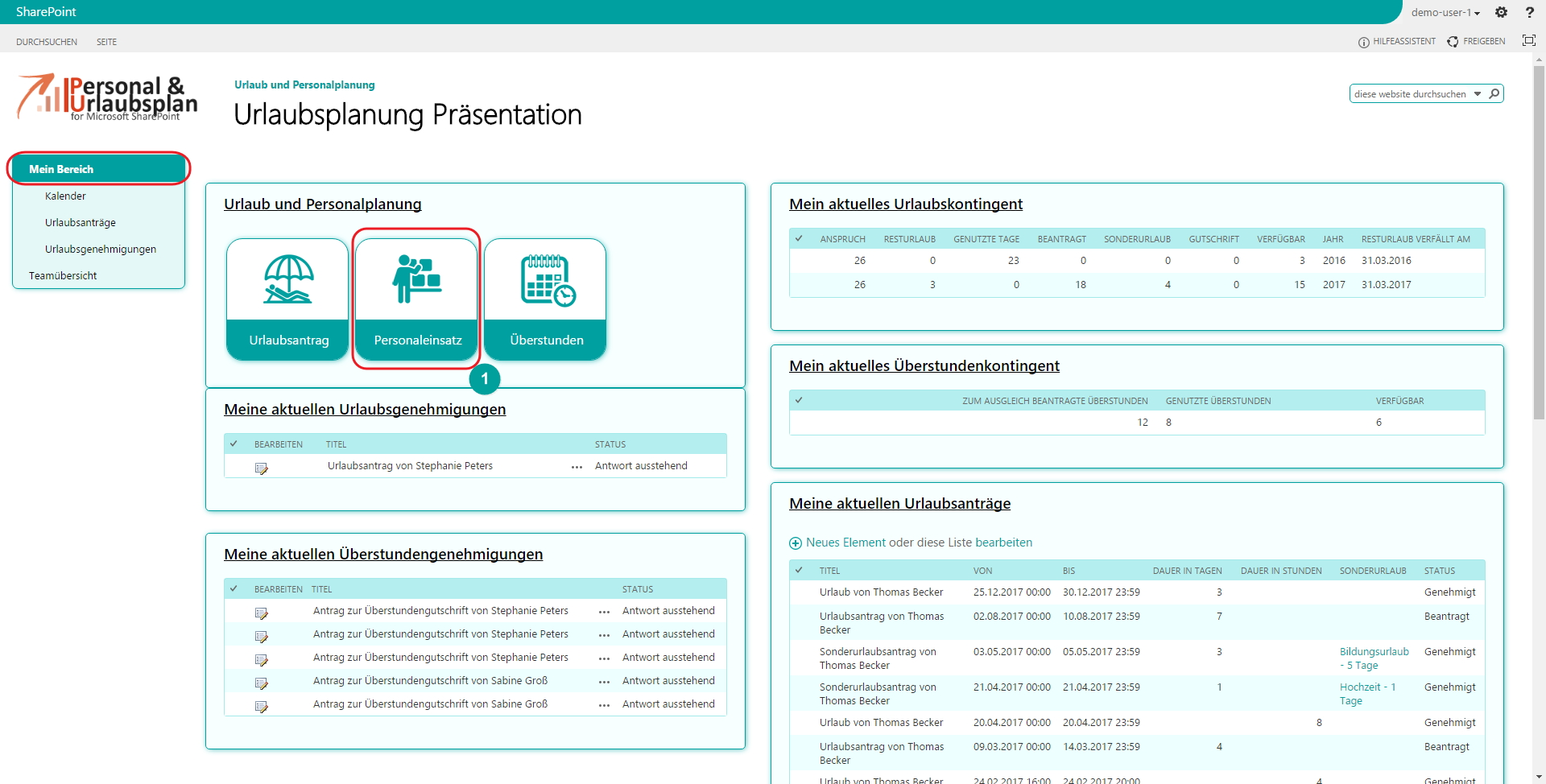This screenshot has width=1546, height=784.
Task: Open Teamübersicht in side navigation
Action: [63, 275]
